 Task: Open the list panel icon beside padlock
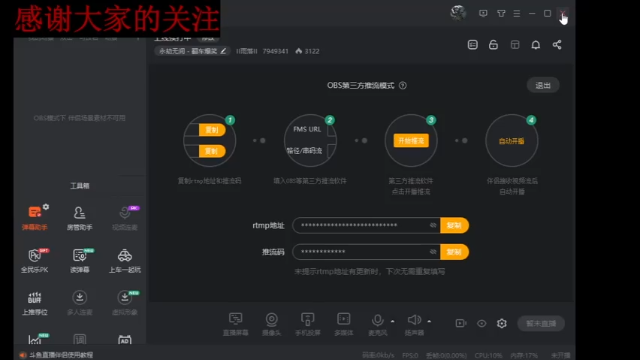pyautogui.click(x=473, y=44)
